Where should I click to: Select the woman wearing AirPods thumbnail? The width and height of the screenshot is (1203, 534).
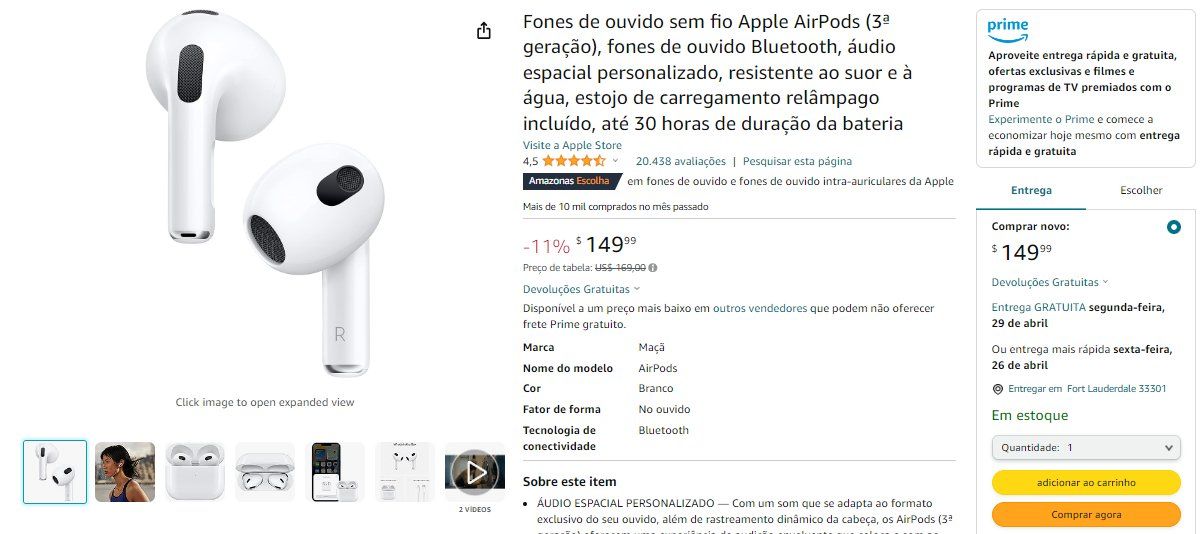click(x=125, y=471)
